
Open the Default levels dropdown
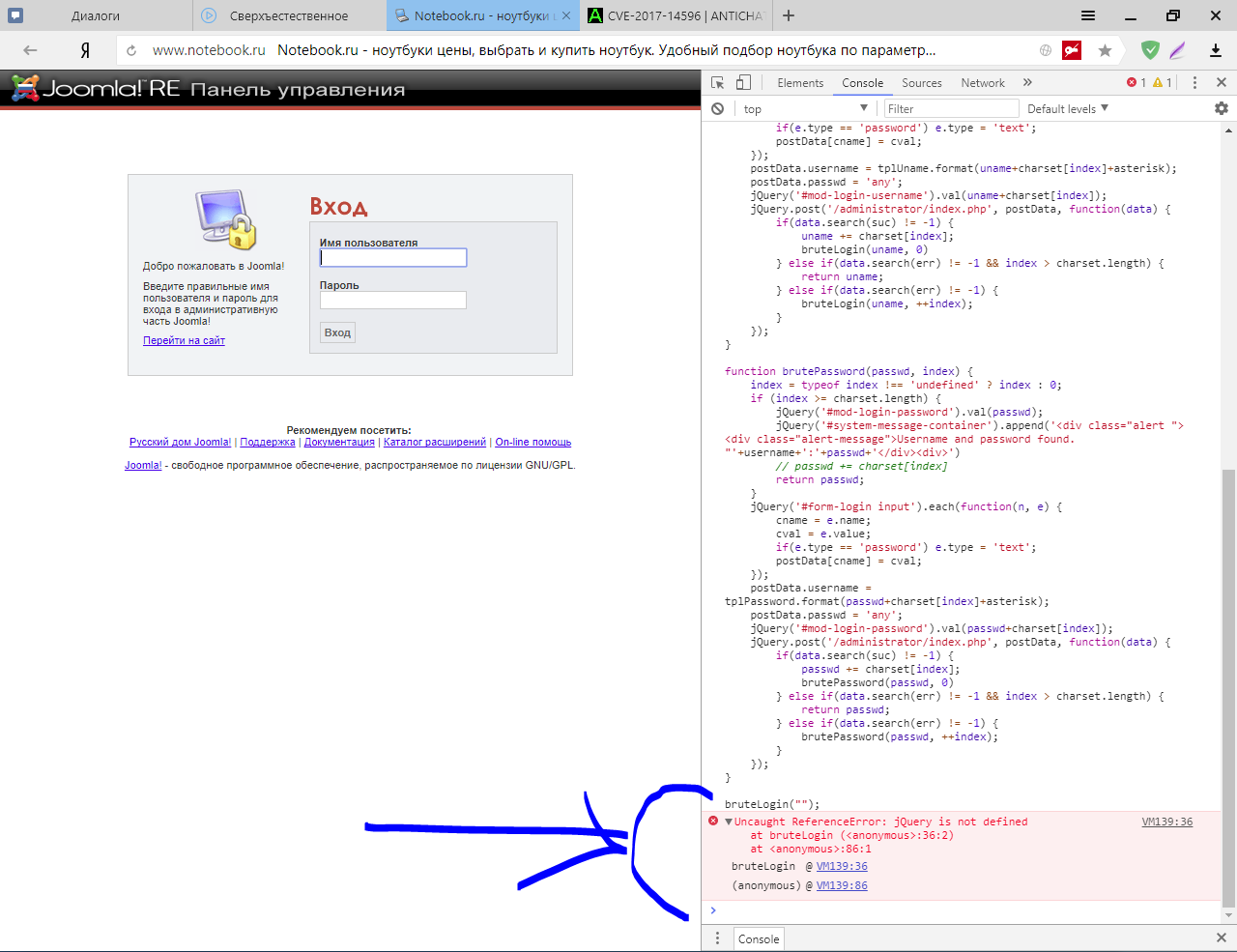[x=1068, y=109]
